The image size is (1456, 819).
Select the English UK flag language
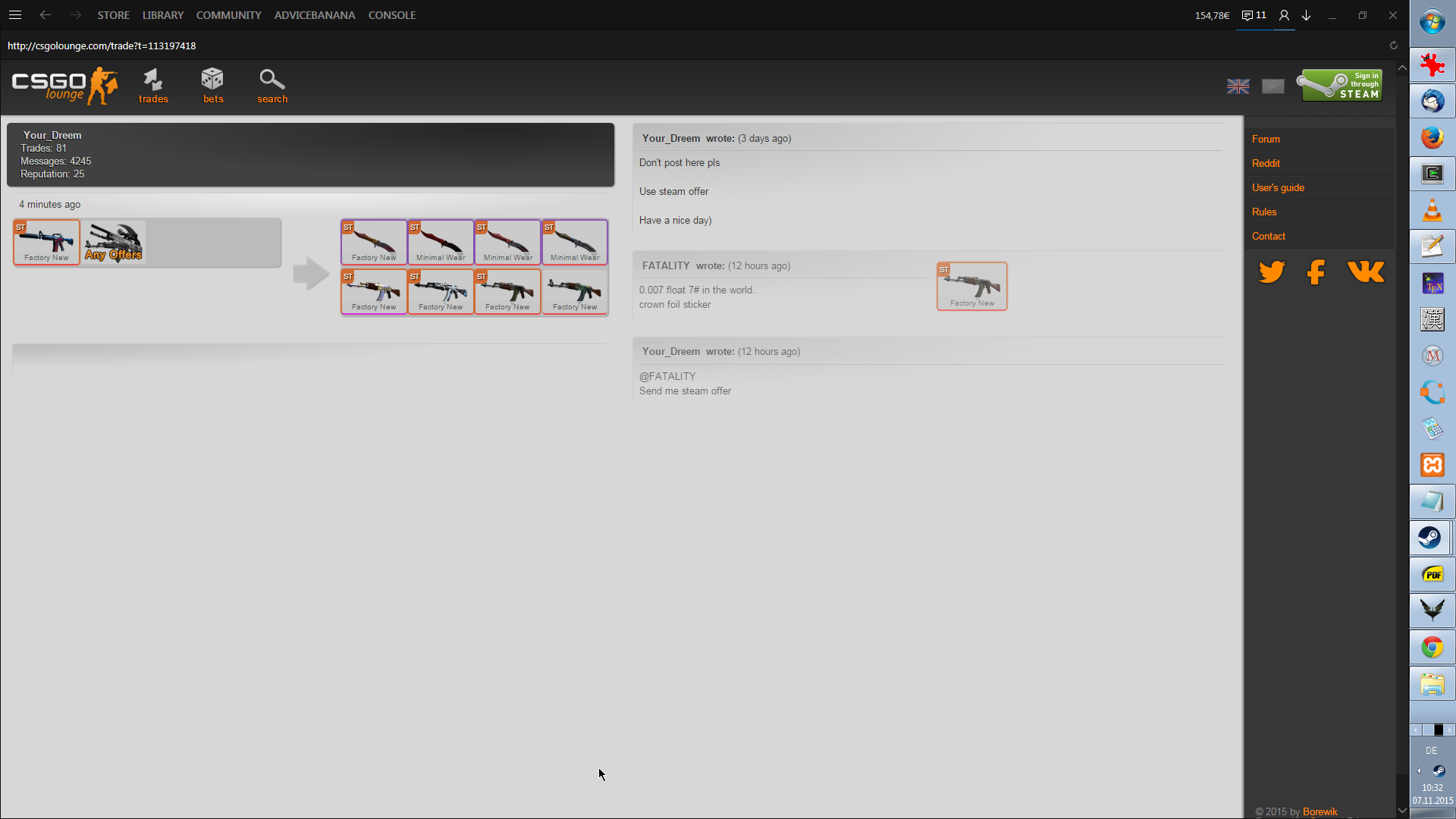click(x=1238, y=86)
